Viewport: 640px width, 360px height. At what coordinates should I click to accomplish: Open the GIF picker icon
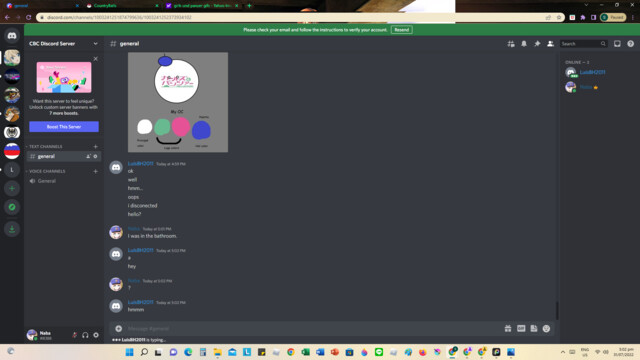point(521,329)
